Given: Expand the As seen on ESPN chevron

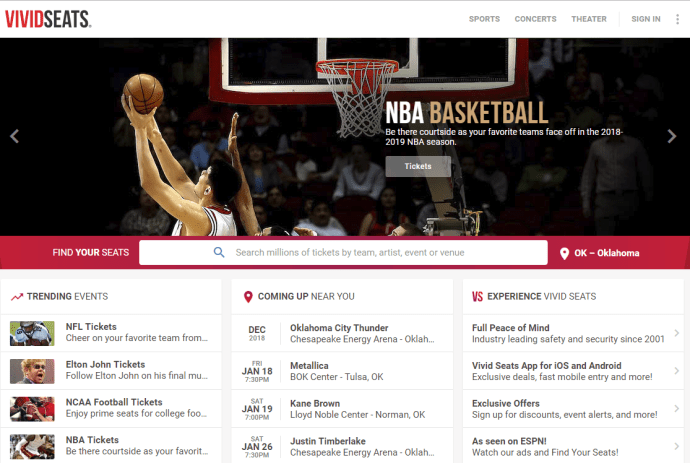Looking at the screenshot, I should point(676,446).
